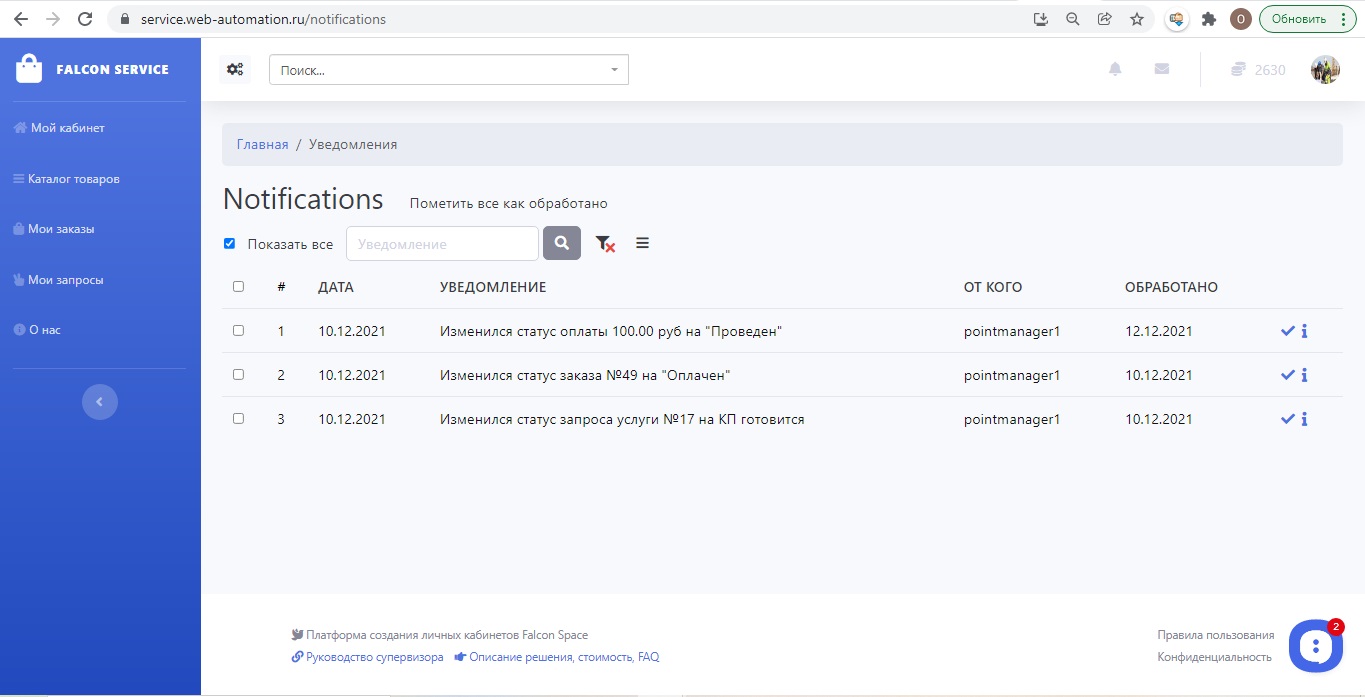Open "Мои заказы" in sidebar
Image resolution: width=1365 pixels, height=697 pixels.
[61, 229]
